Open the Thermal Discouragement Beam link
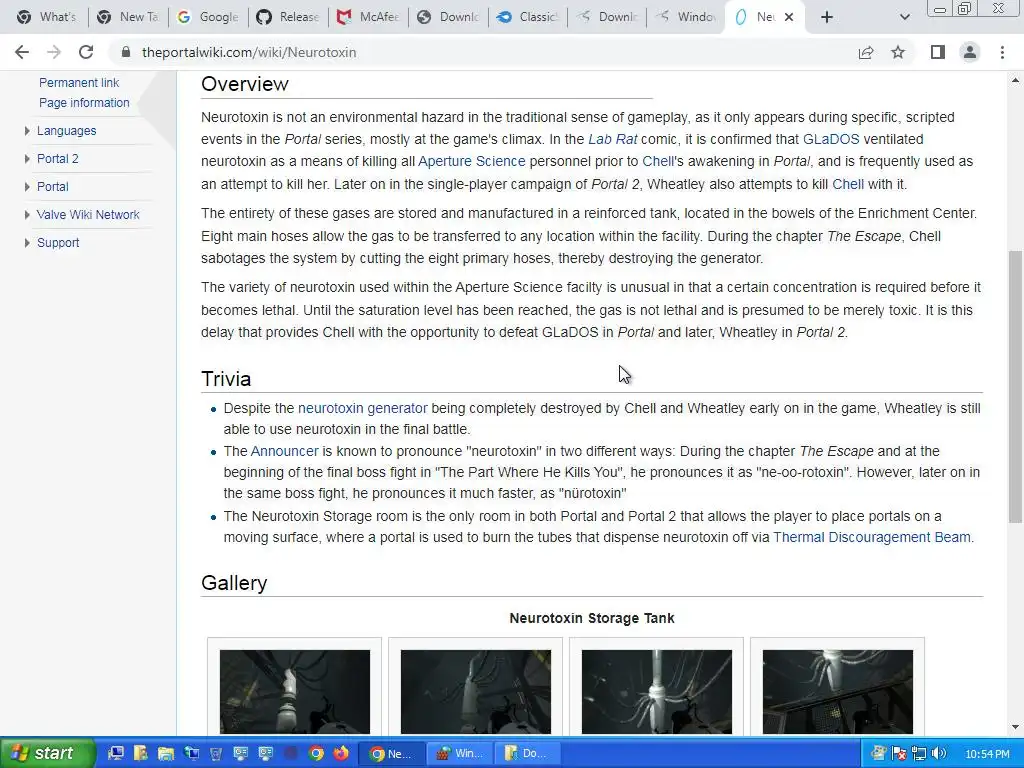1024x768 pixels. [x=872, y=537]
